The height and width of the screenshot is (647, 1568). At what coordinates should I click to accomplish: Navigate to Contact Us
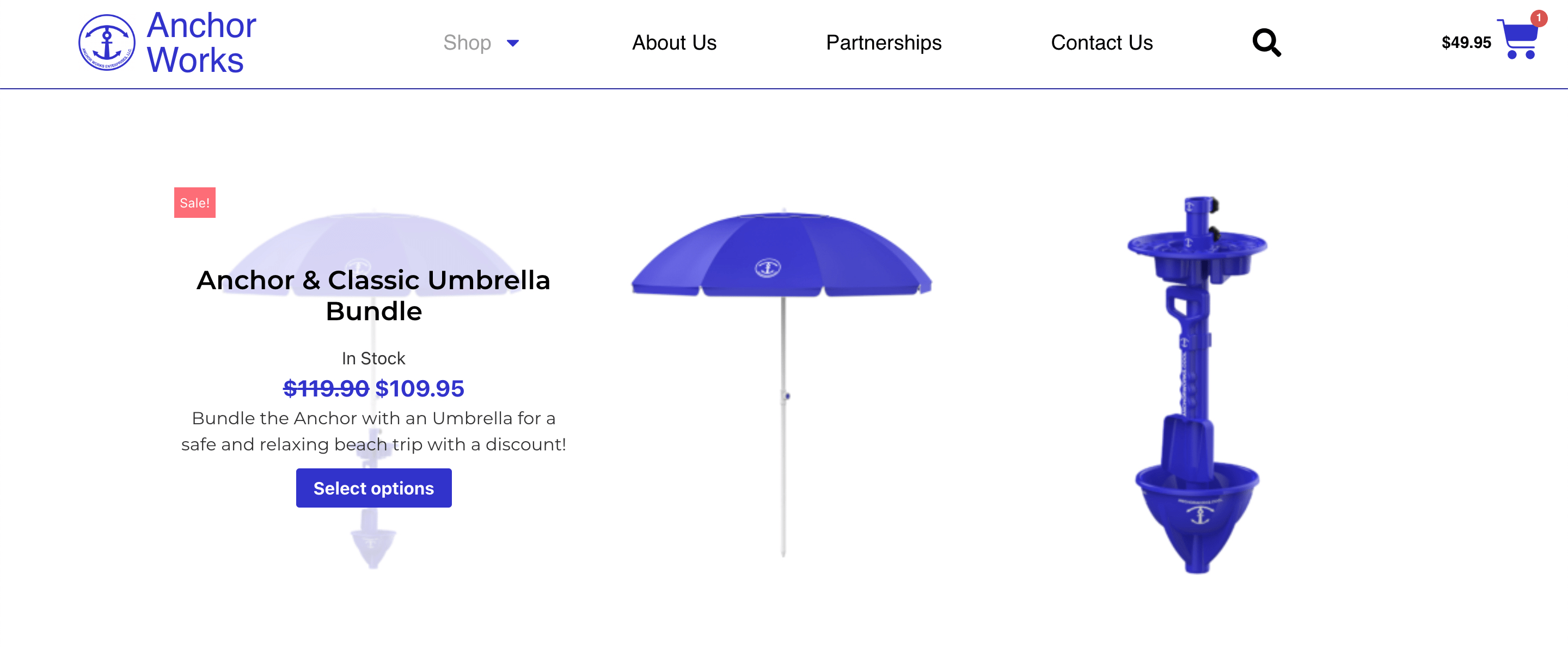pos(1101,42)
